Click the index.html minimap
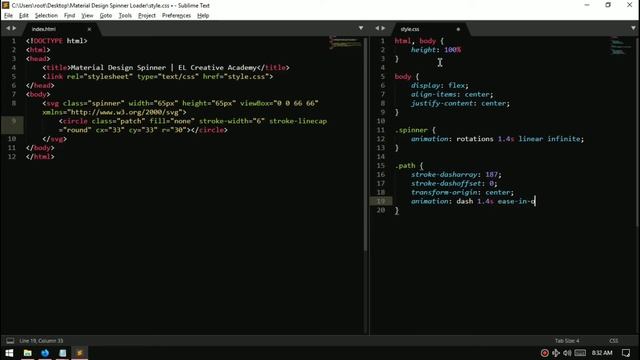The width and height of the screenshot is (640, 360). click(345, 42)
